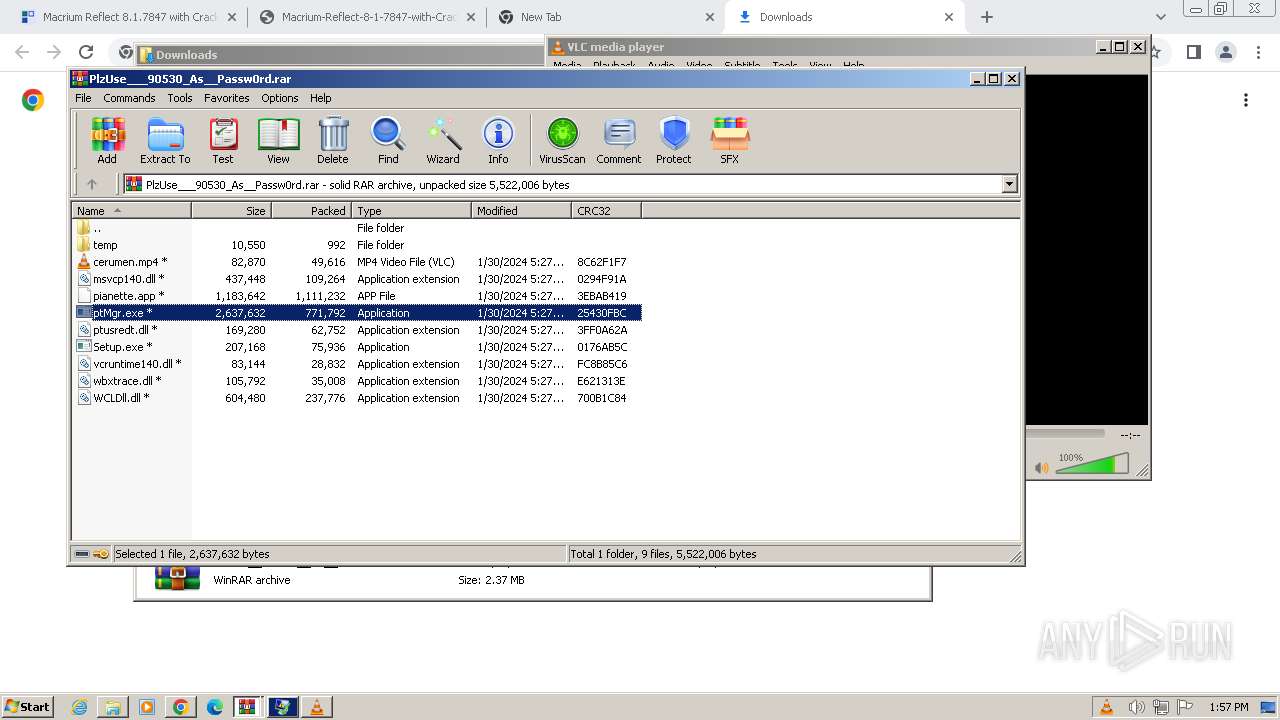Launch the Wizard tool
The width and height of the screenshot is (1280, 720).
point(443,140)
